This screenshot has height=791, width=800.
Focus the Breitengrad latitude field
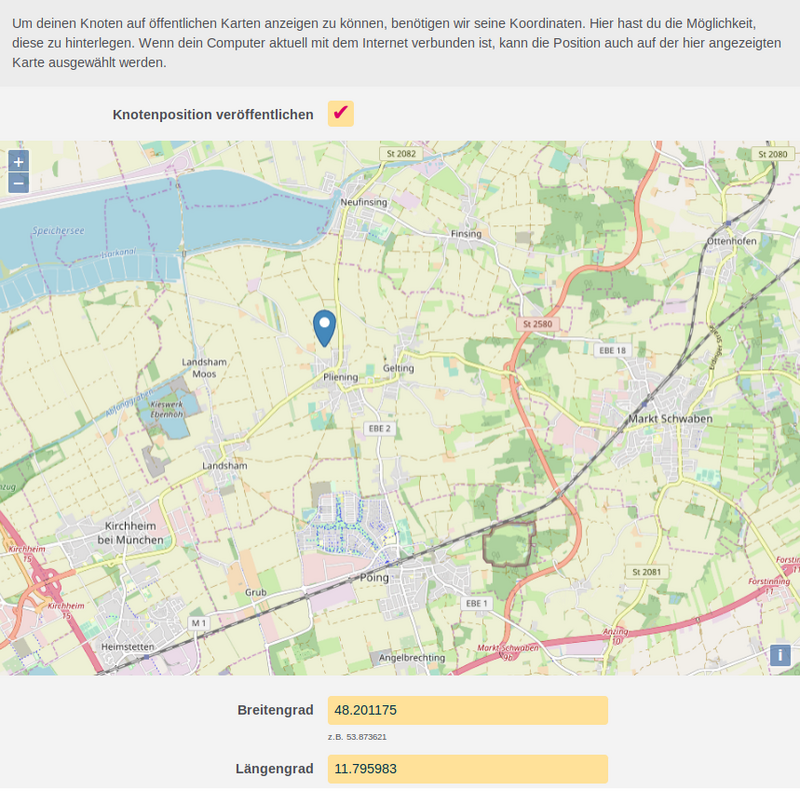467,710
